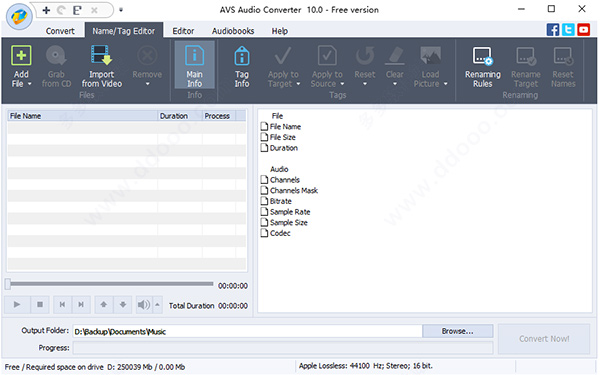
Task: Click the Channels info row
Action: 280,180
